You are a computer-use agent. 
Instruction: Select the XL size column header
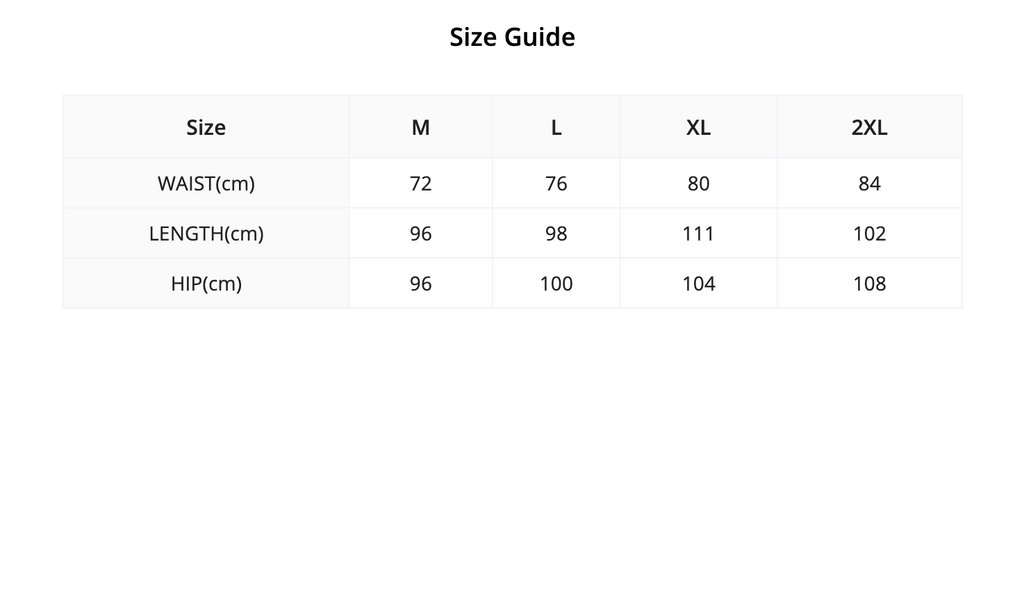(x=699, y=127)
